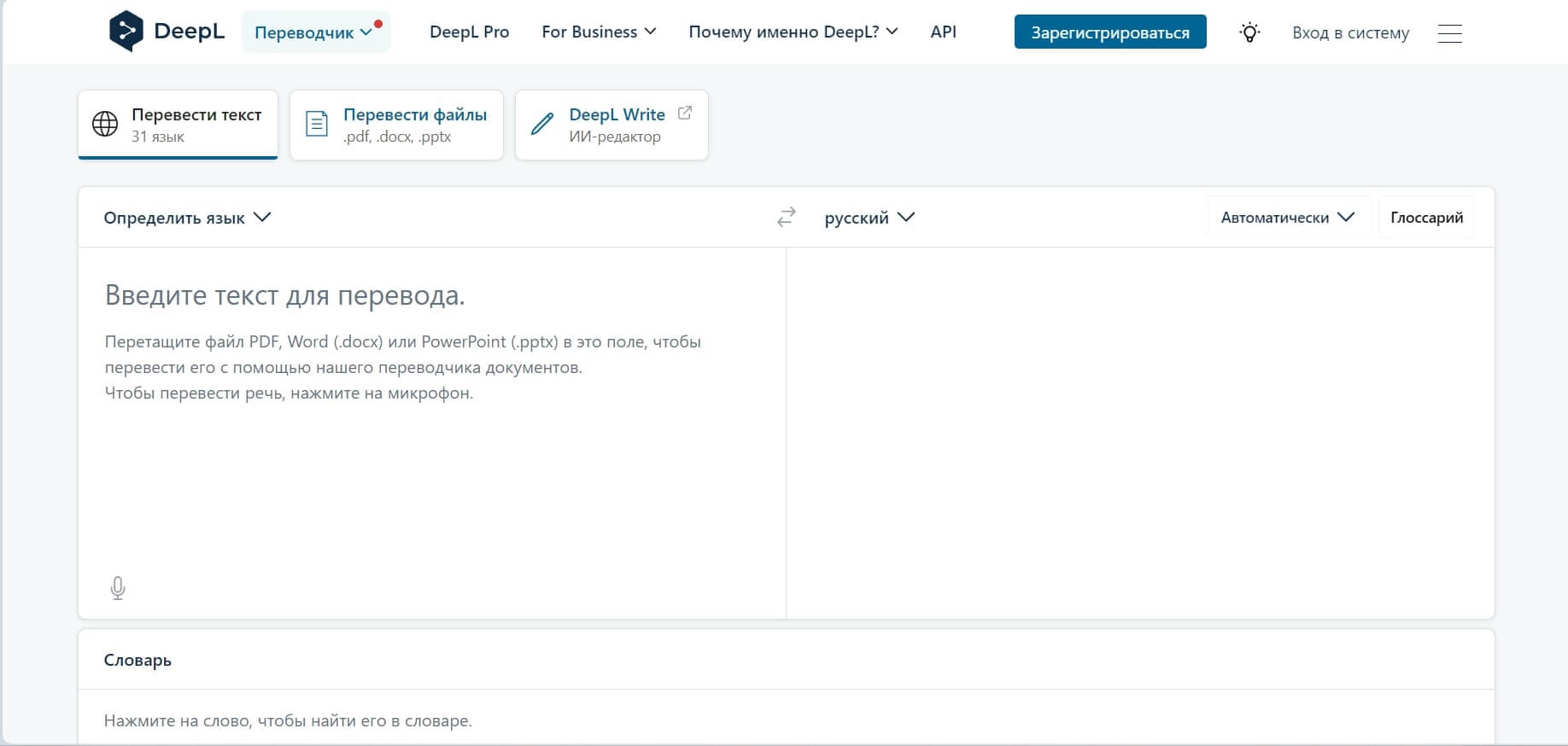Click the text Нажмите на слово, чтобы найти его в словаре
The height and width of the screenshot is (746, 1568).
(288, 720)
